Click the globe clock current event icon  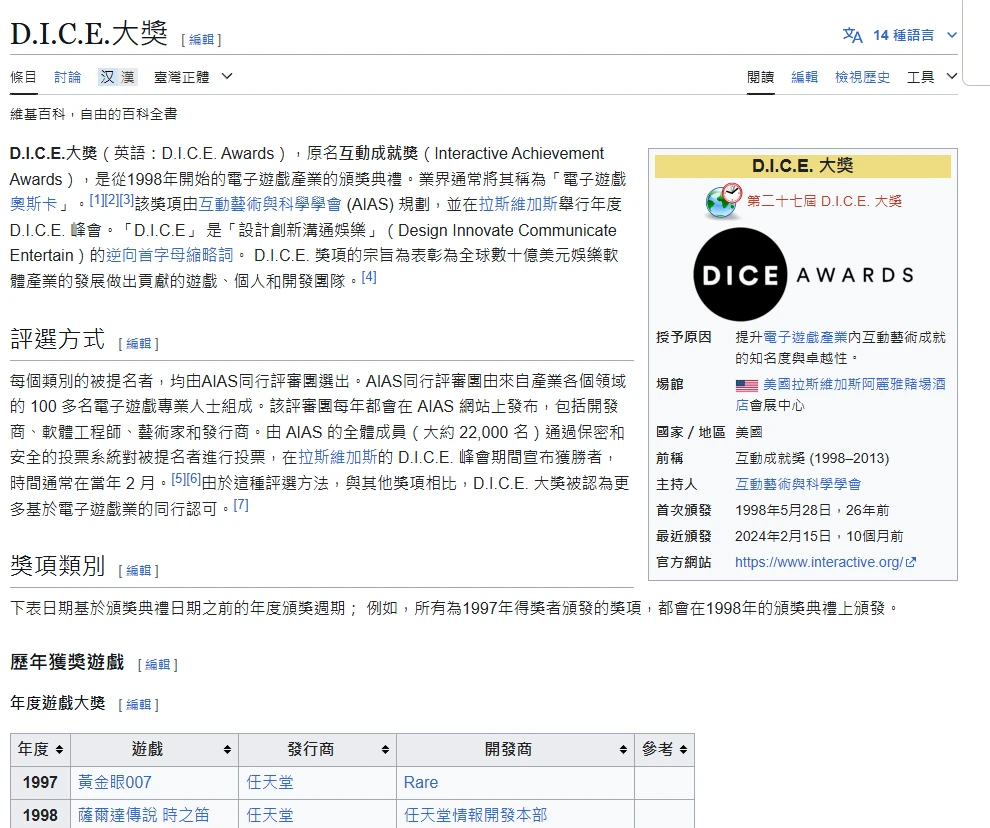724,201
